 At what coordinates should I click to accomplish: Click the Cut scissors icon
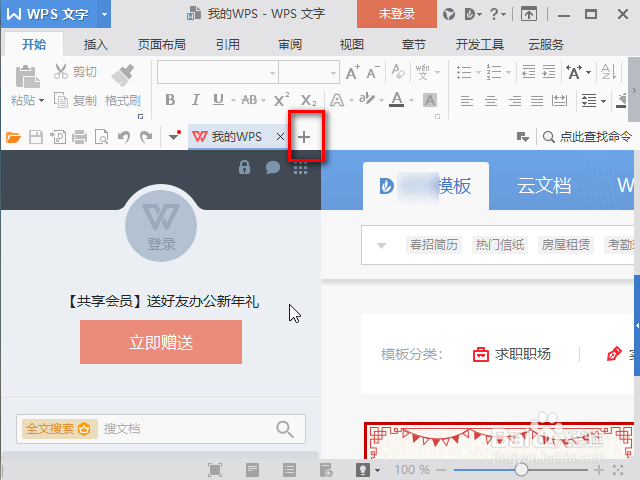click(60, 71)
